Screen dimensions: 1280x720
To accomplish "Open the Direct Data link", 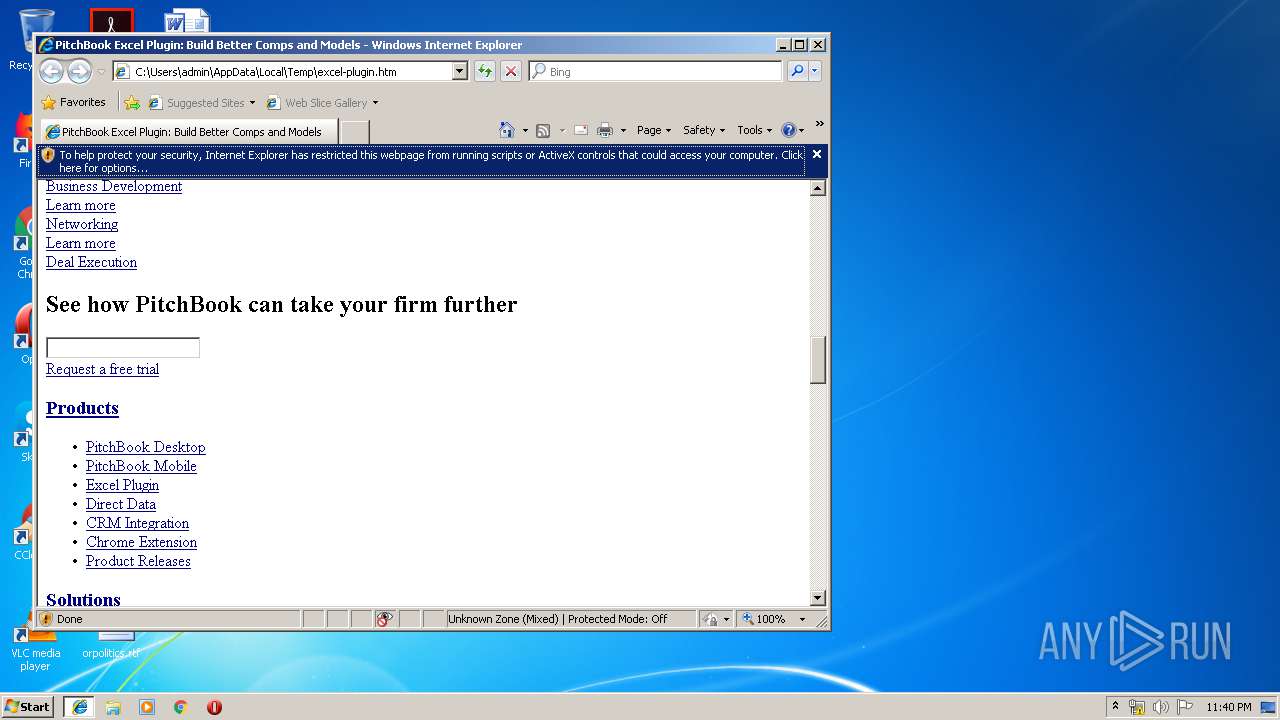I will pos(121,504).
